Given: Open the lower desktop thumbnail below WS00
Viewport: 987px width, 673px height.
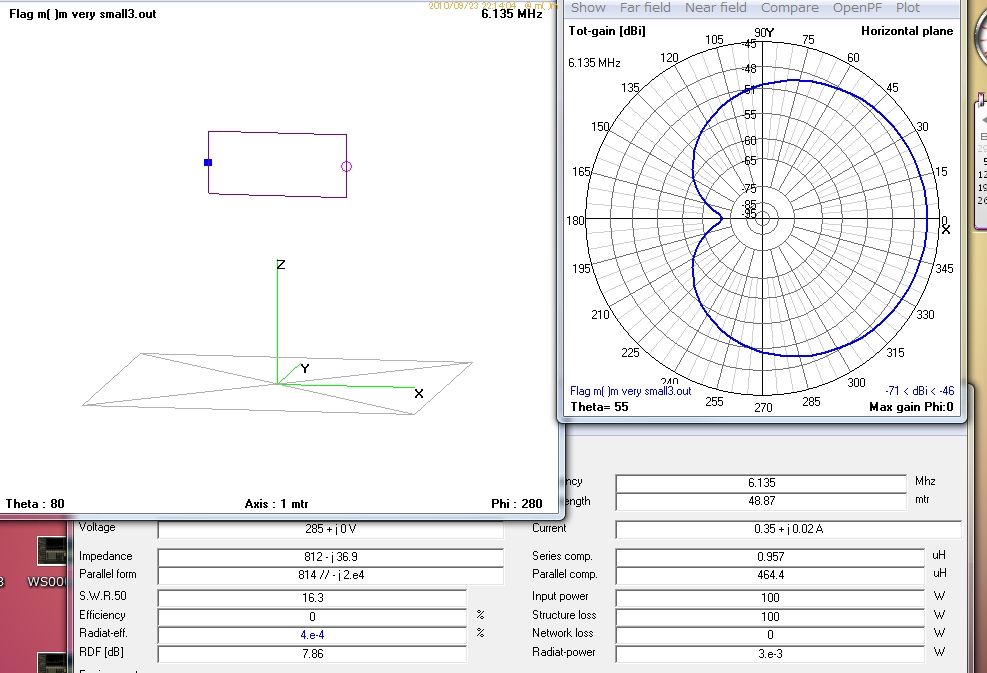Looking at the screenshot, I should coord(52,662).
